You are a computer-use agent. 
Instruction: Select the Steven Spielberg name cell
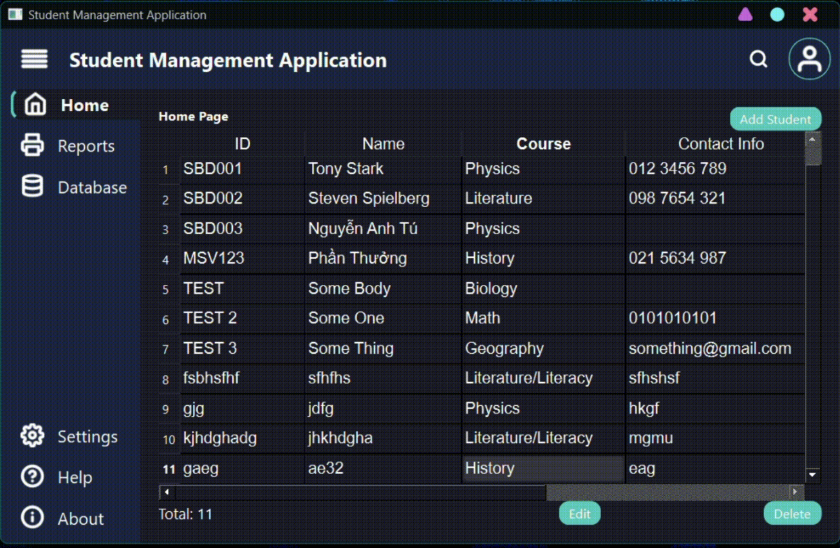point(383,199)
